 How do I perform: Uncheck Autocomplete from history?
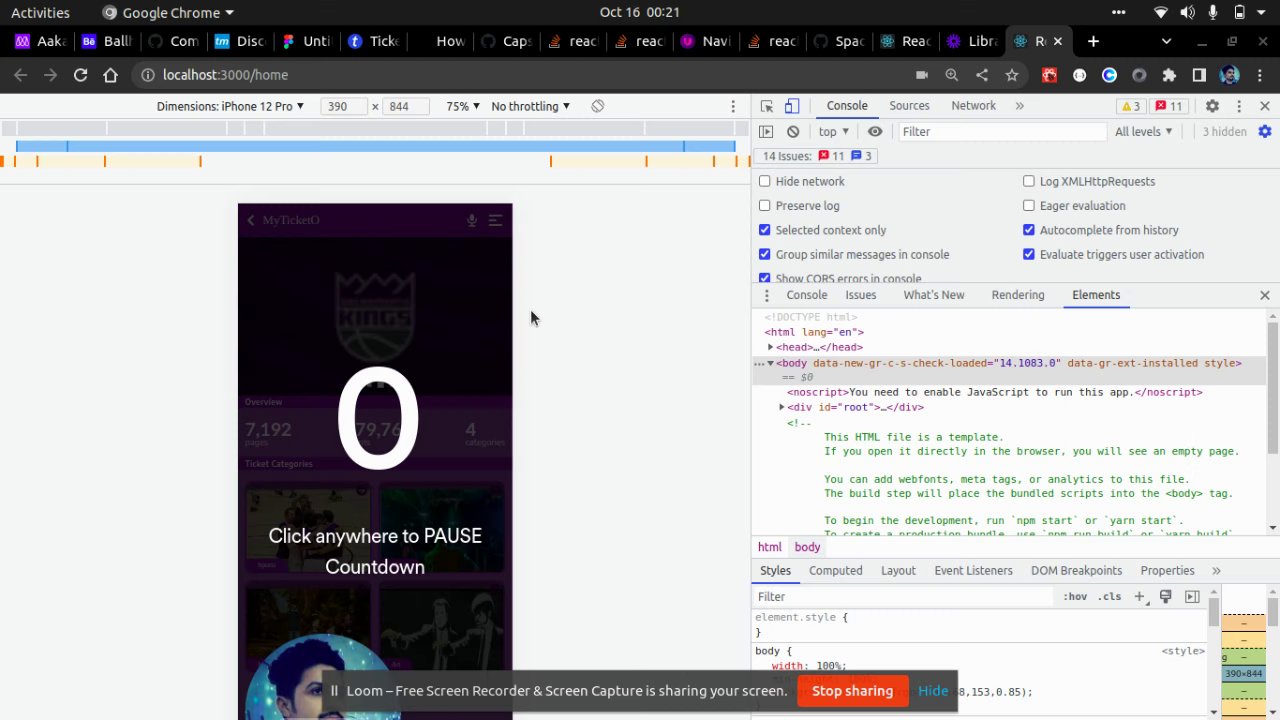coord(1029,230)
